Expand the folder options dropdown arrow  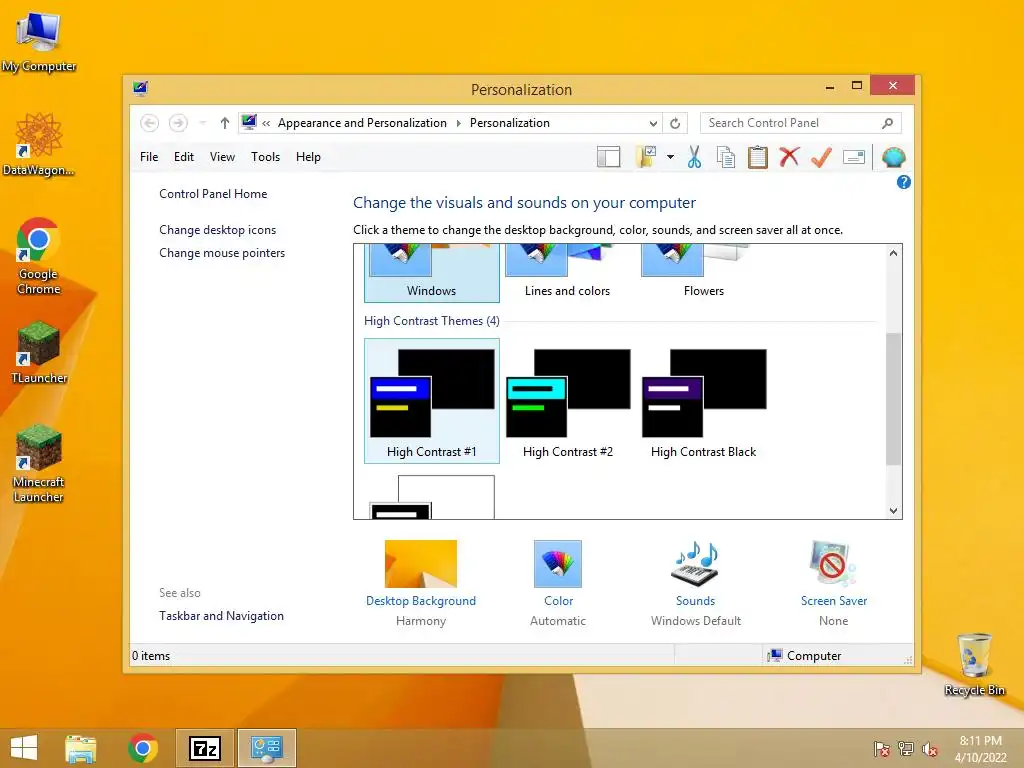coord(670,157)
